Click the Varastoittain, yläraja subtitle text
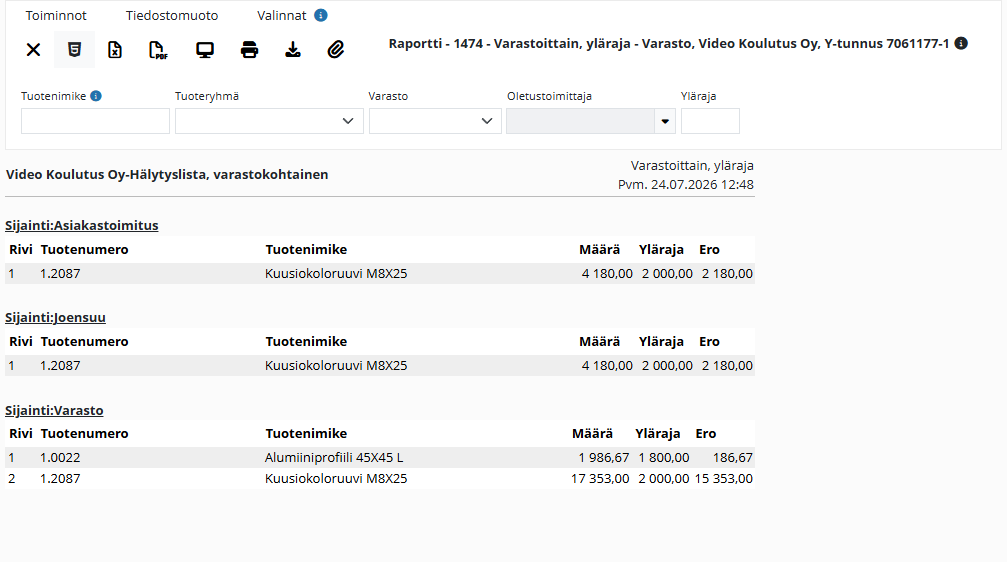 692,166
